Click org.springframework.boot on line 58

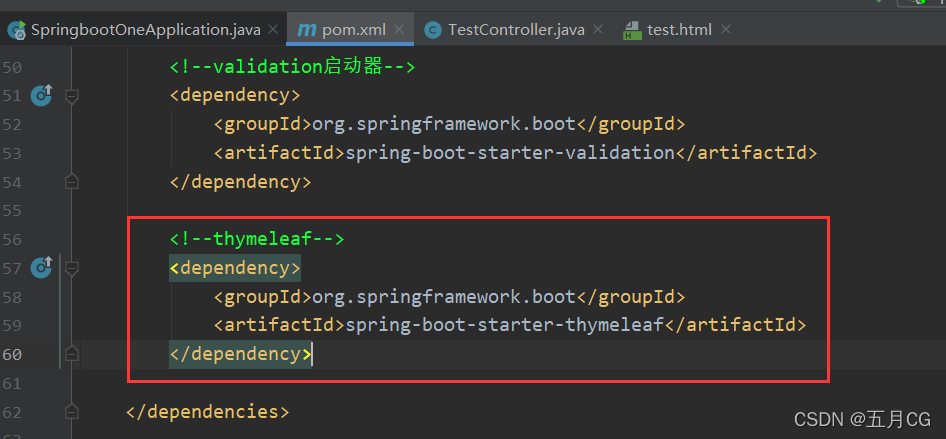pos(444,297)
